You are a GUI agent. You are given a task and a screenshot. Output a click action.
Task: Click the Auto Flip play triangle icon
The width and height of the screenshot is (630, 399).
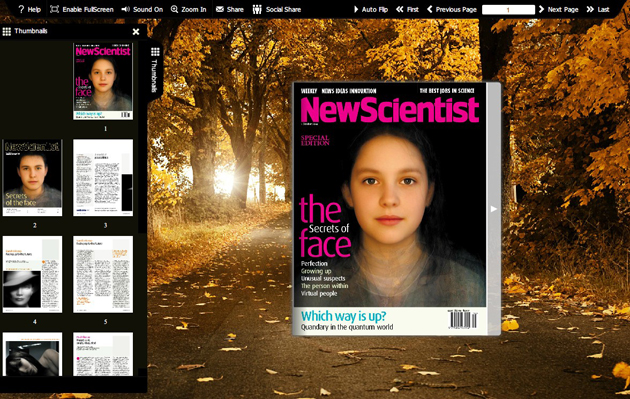pos(356,9)
